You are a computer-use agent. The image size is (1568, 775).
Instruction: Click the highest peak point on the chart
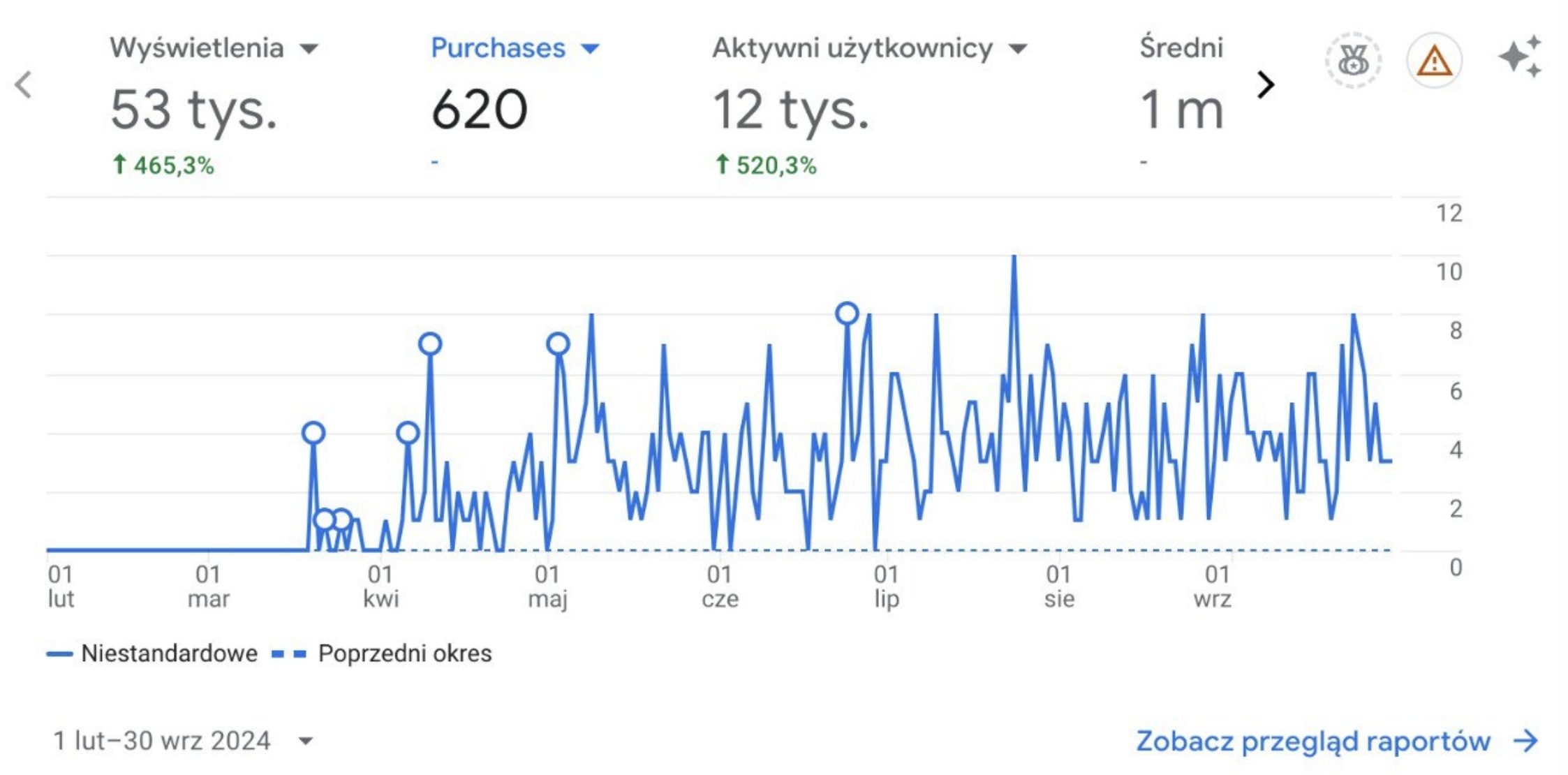click(x=1014, y=257)
